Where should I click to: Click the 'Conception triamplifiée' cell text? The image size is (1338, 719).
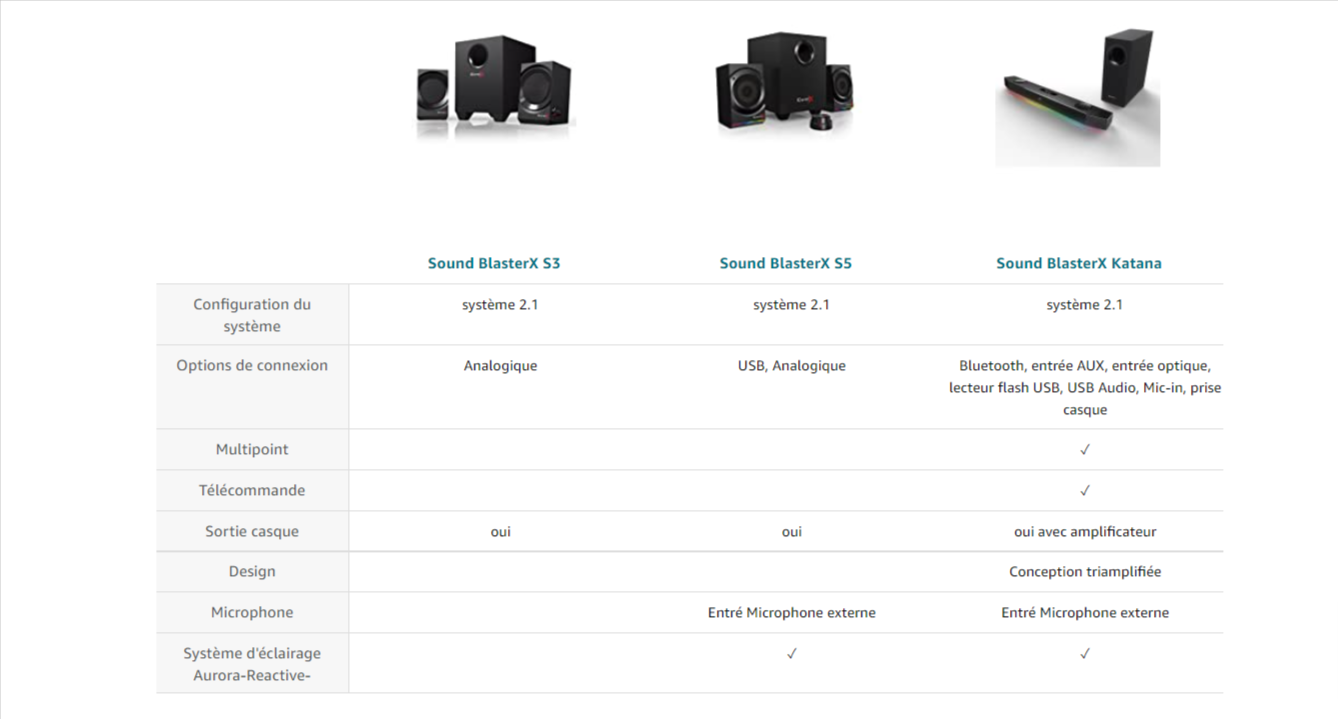(1084, 572)
